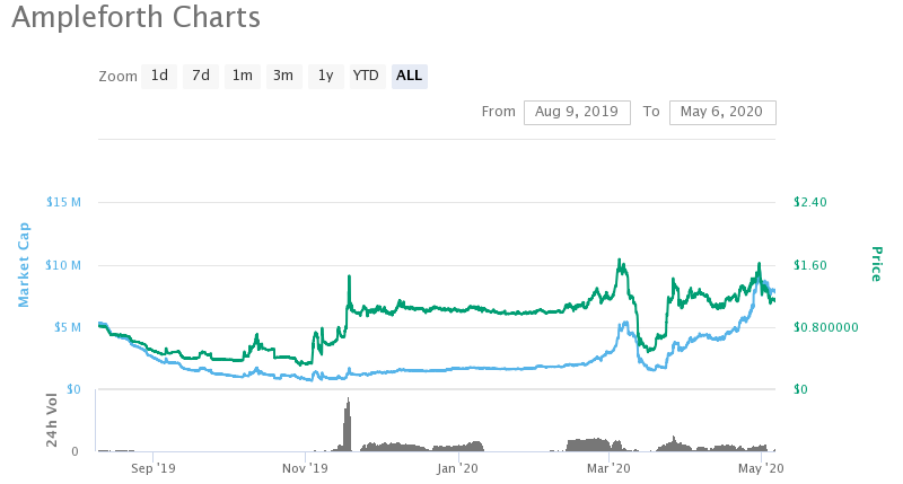
Task: Select the 1m zoom button
Action: point(242,76)
